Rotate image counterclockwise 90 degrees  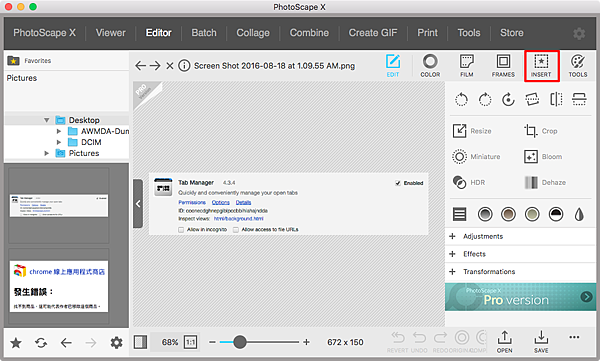click(461, 100)
